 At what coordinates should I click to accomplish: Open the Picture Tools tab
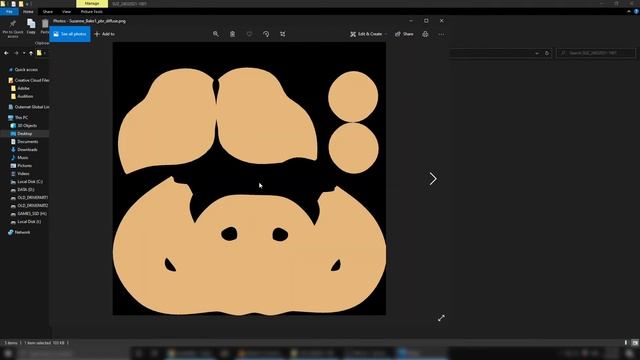tap(92, 12)
